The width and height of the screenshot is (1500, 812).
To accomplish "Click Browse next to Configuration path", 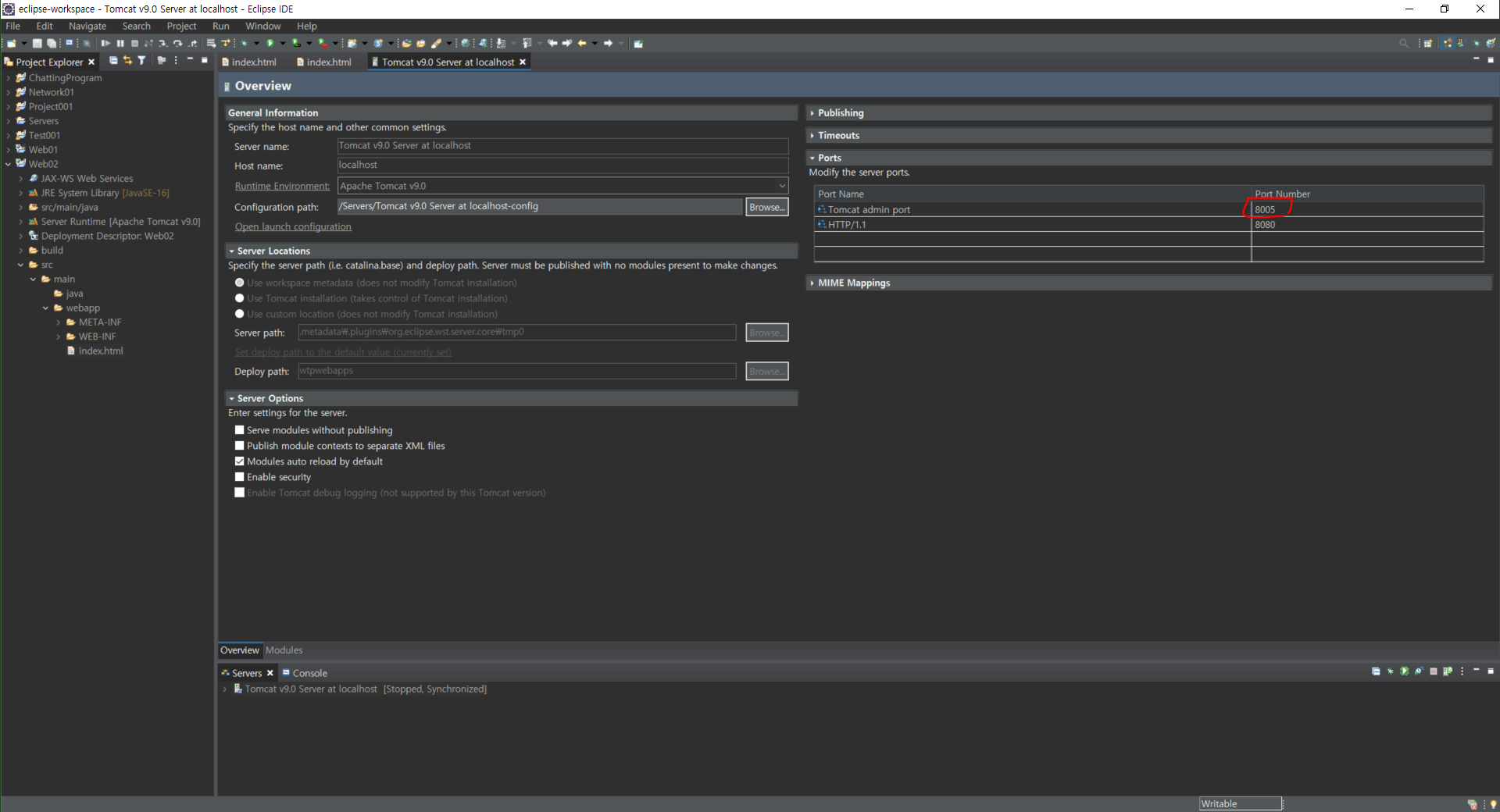I will [x=767, y=207].
